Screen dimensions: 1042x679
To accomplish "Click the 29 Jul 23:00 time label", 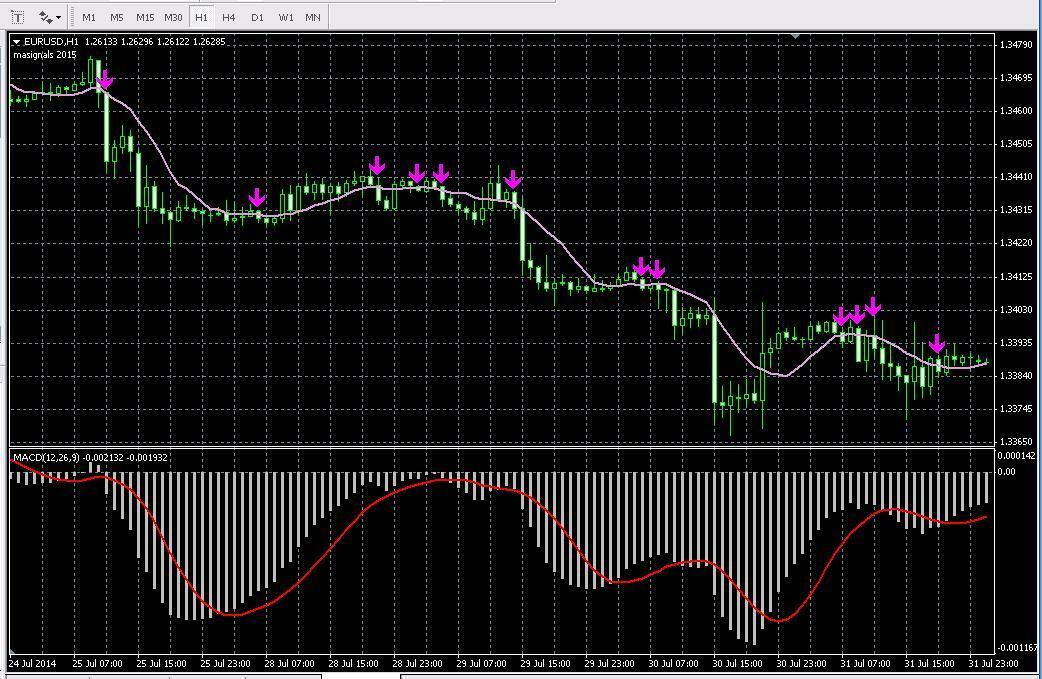I will [609, 663].
